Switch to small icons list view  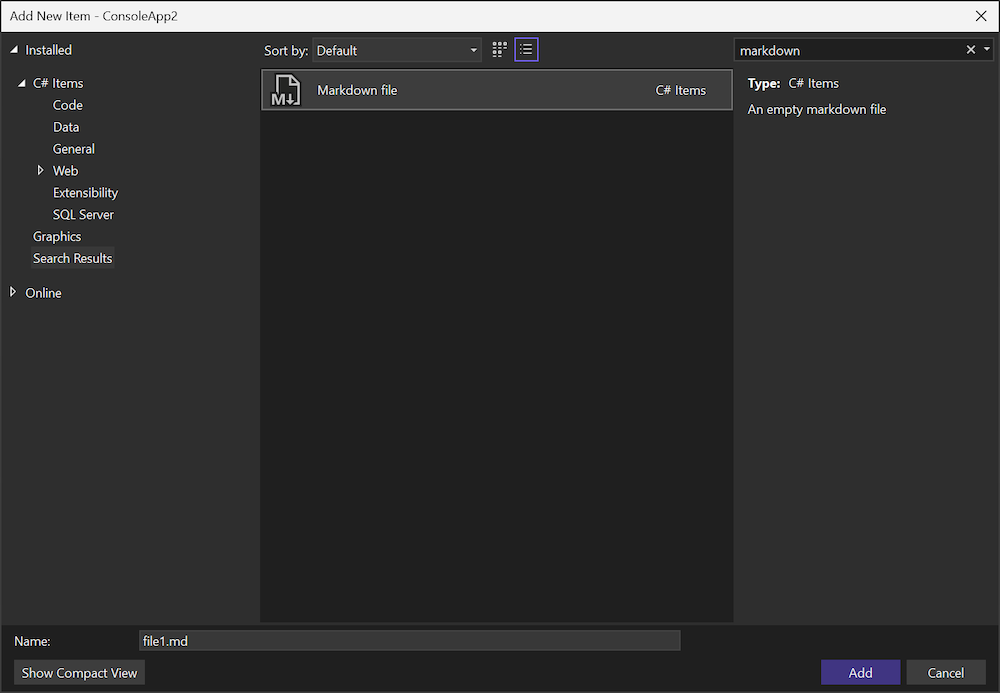click(526, 50)
